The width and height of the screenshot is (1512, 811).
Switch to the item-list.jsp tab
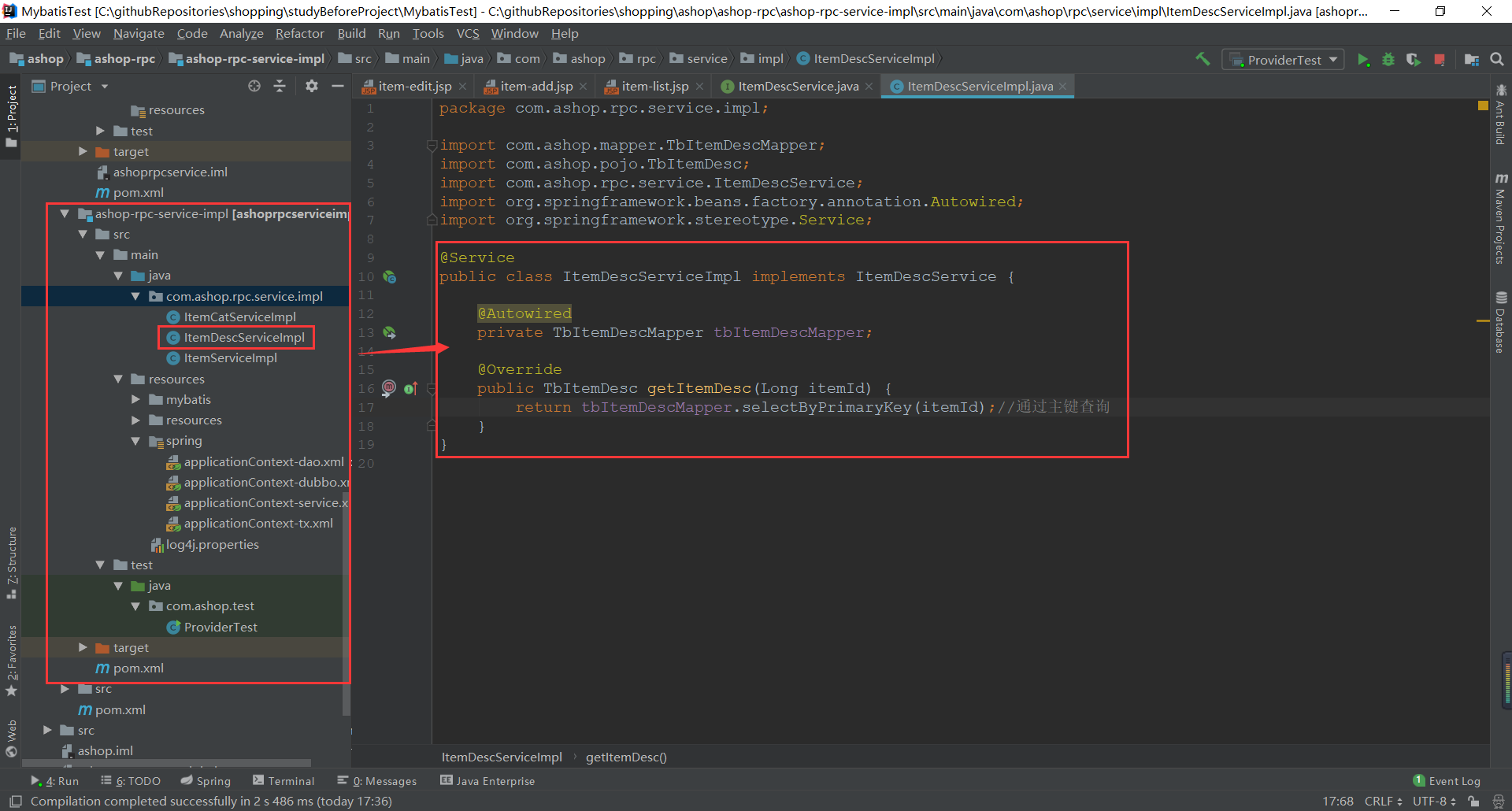pos(653,87)
